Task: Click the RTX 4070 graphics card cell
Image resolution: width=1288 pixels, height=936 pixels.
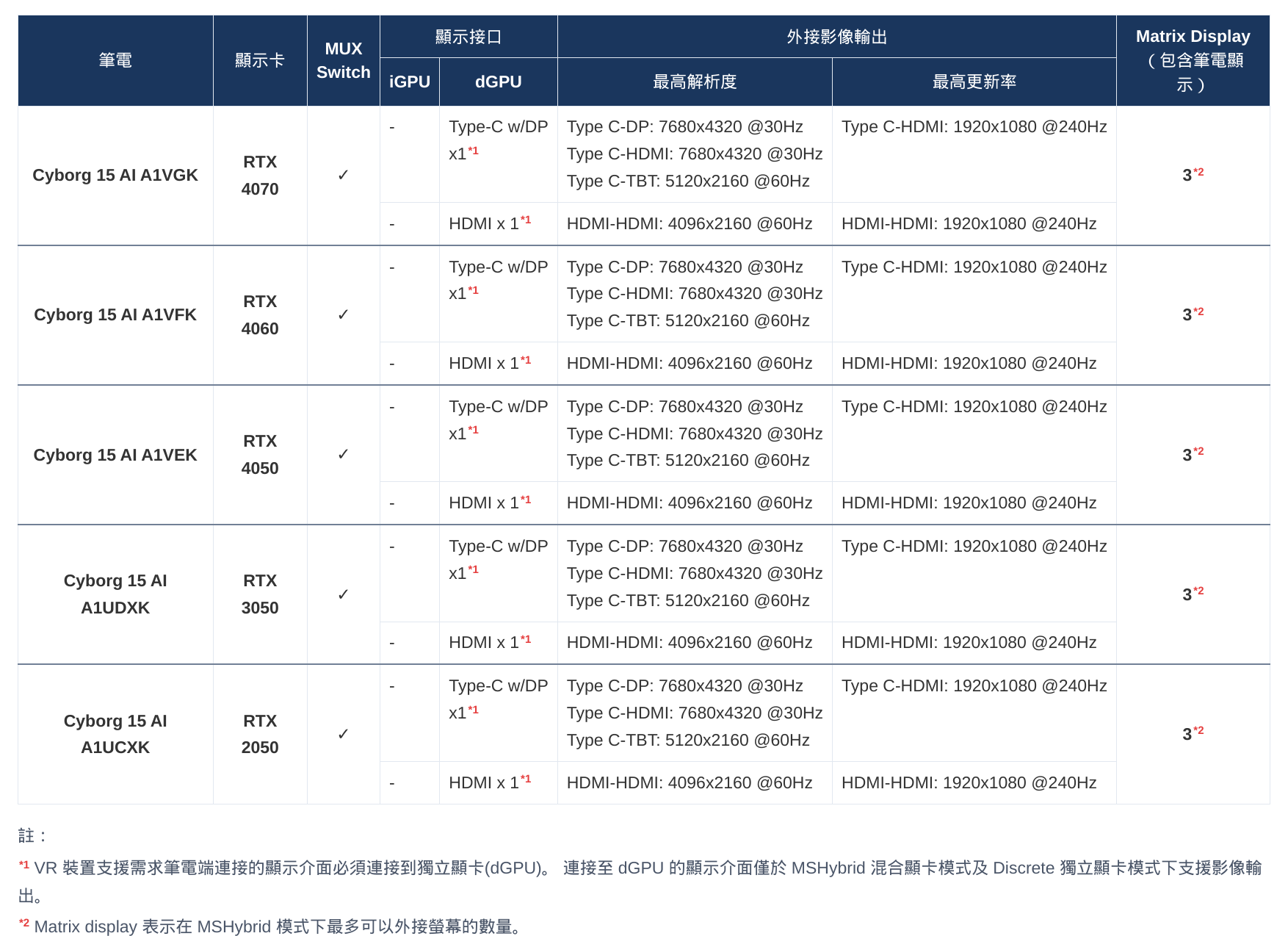Action: [x=260, y=175]
